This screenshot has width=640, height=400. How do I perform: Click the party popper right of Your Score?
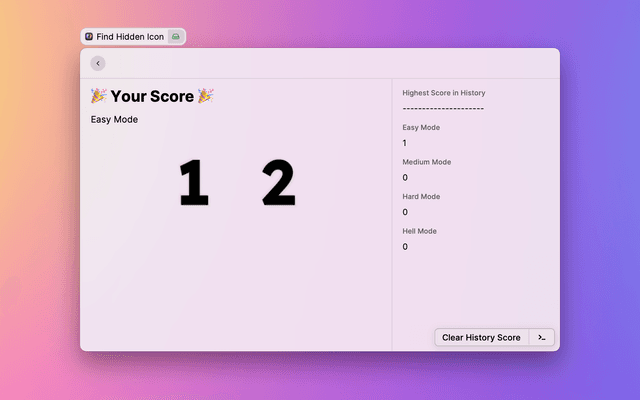pyautogui.click(x=206, y=96)
